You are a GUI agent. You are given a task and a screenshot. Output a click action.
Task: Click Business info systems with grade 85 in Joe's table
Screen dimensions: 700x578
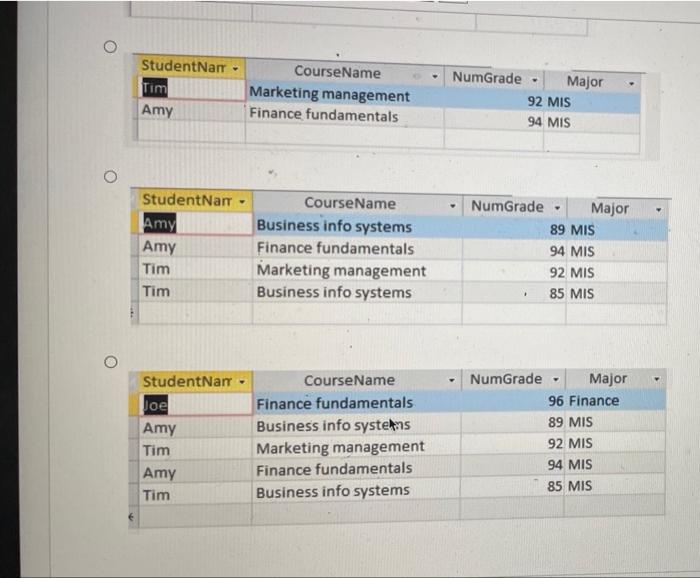click(x=356, y=491)
